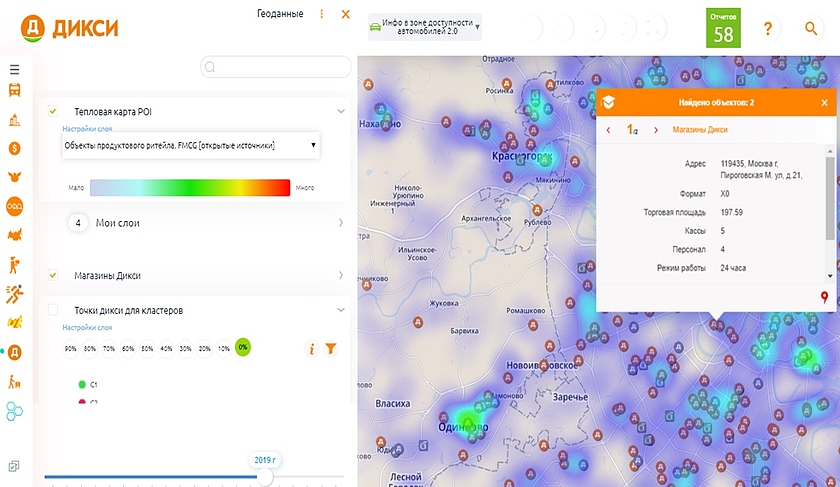Viewport: 840px width, 487px height.
Task: Select the 50% threshold option
Action: (x=147, y=349)
